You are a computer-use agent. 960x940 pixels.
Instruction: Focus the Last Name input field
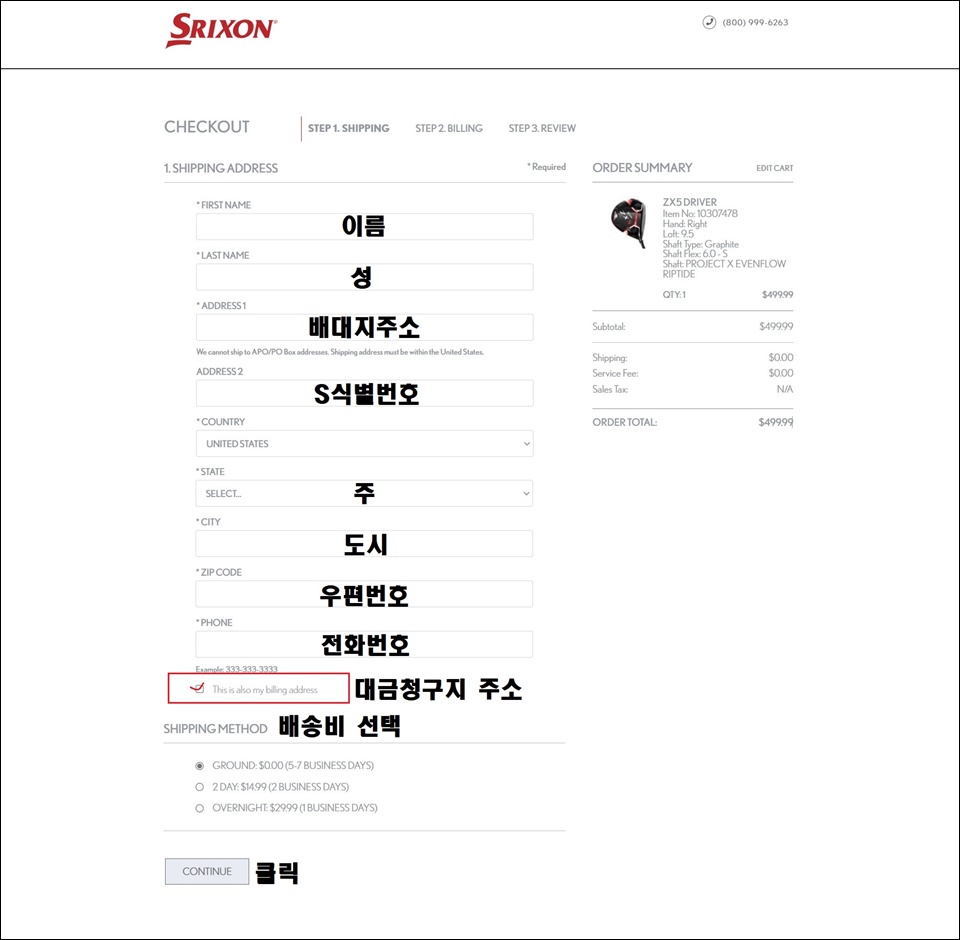click(364, 277)
